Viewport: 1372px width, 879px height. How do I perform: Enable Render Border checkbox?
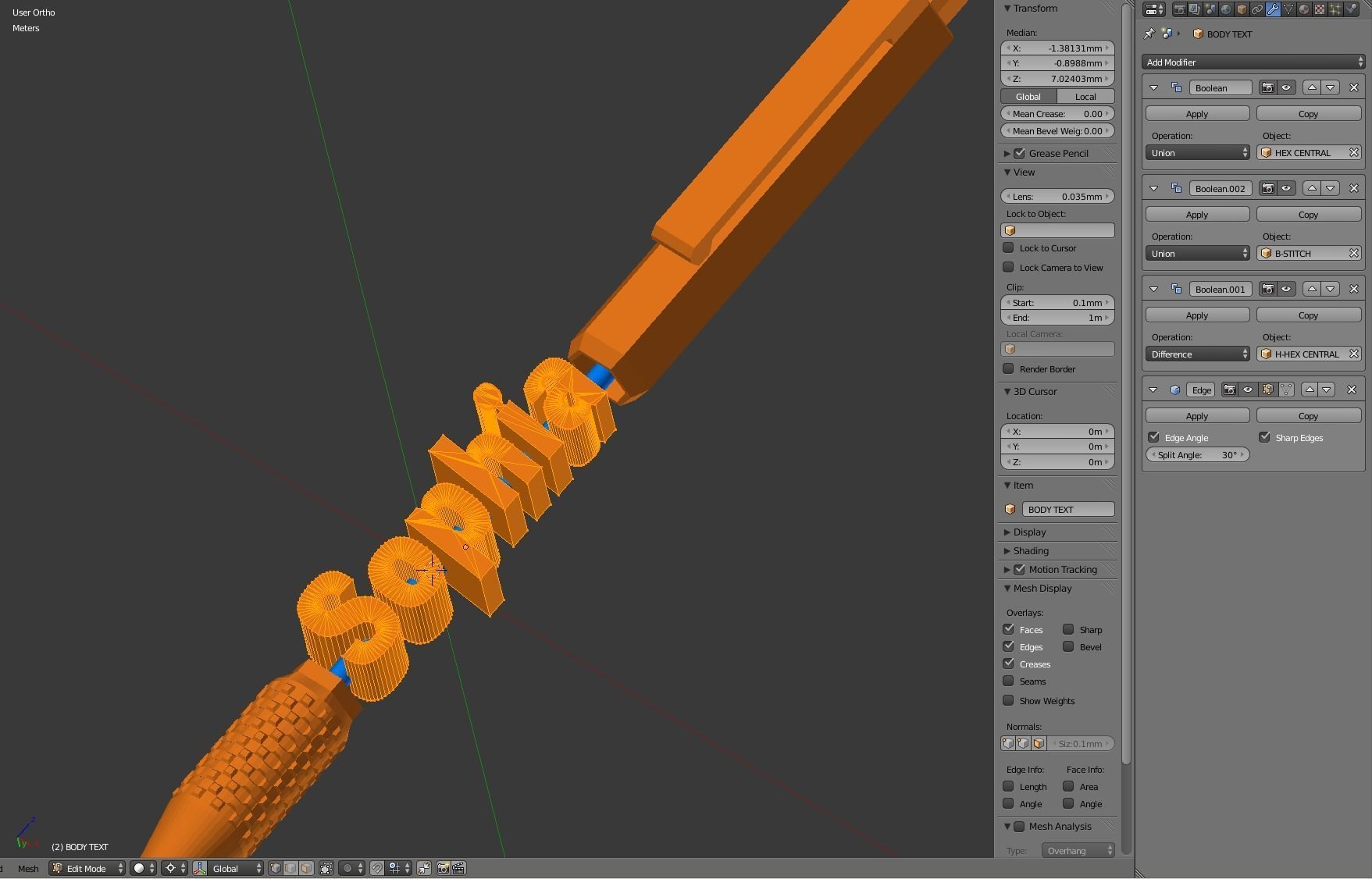tap(1008, 368)
